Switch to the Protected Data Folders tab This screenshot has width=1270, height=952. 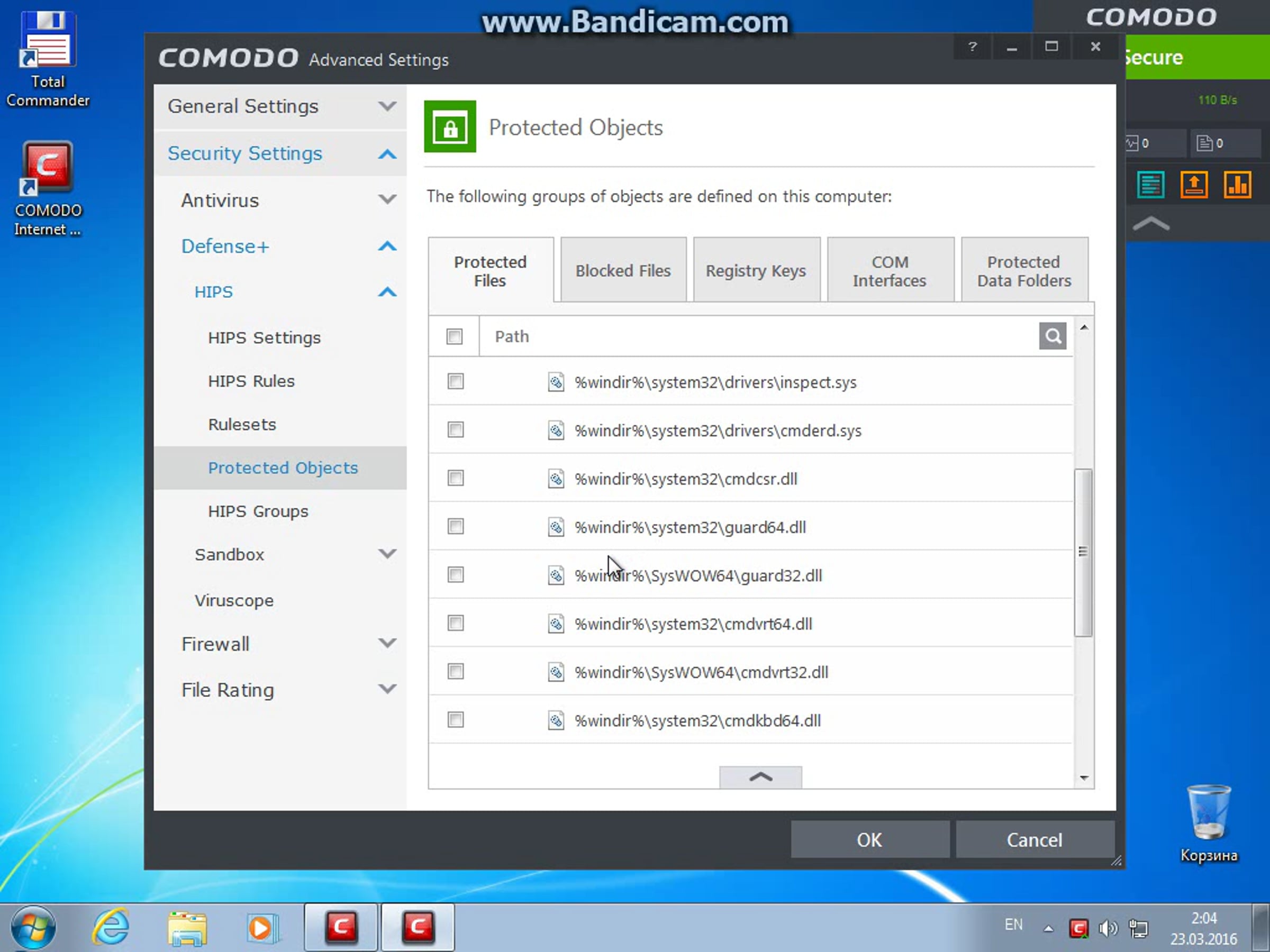1024,270
